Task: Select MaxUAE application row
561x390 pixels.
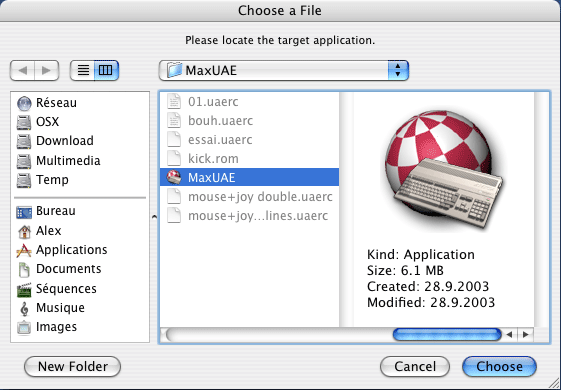Action: click(249, 177)
